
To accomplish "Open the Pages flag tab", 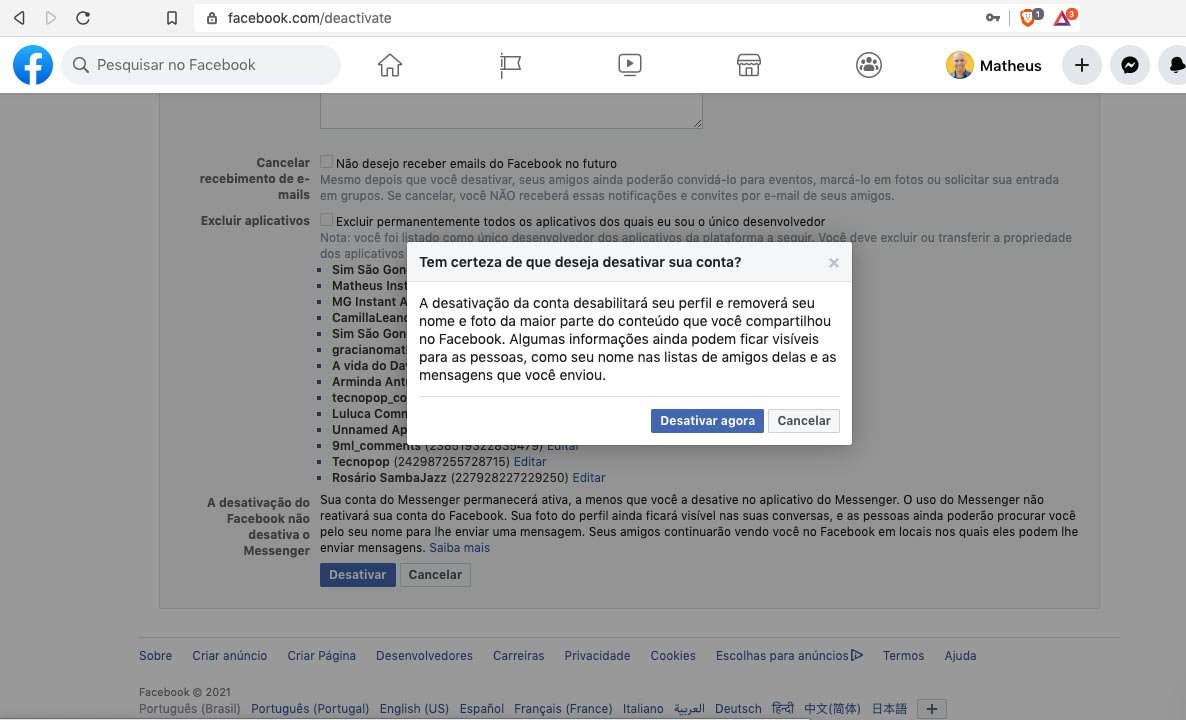I will coord(510,65).
